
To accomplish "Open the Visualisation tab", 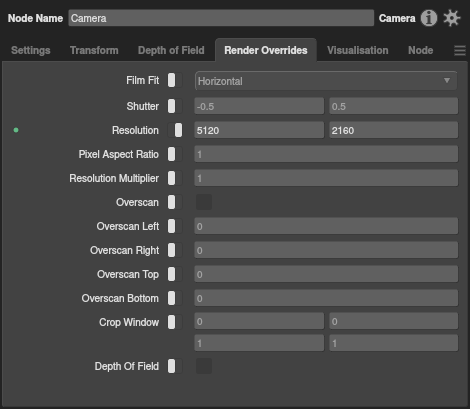I will (x=358, y=50).
